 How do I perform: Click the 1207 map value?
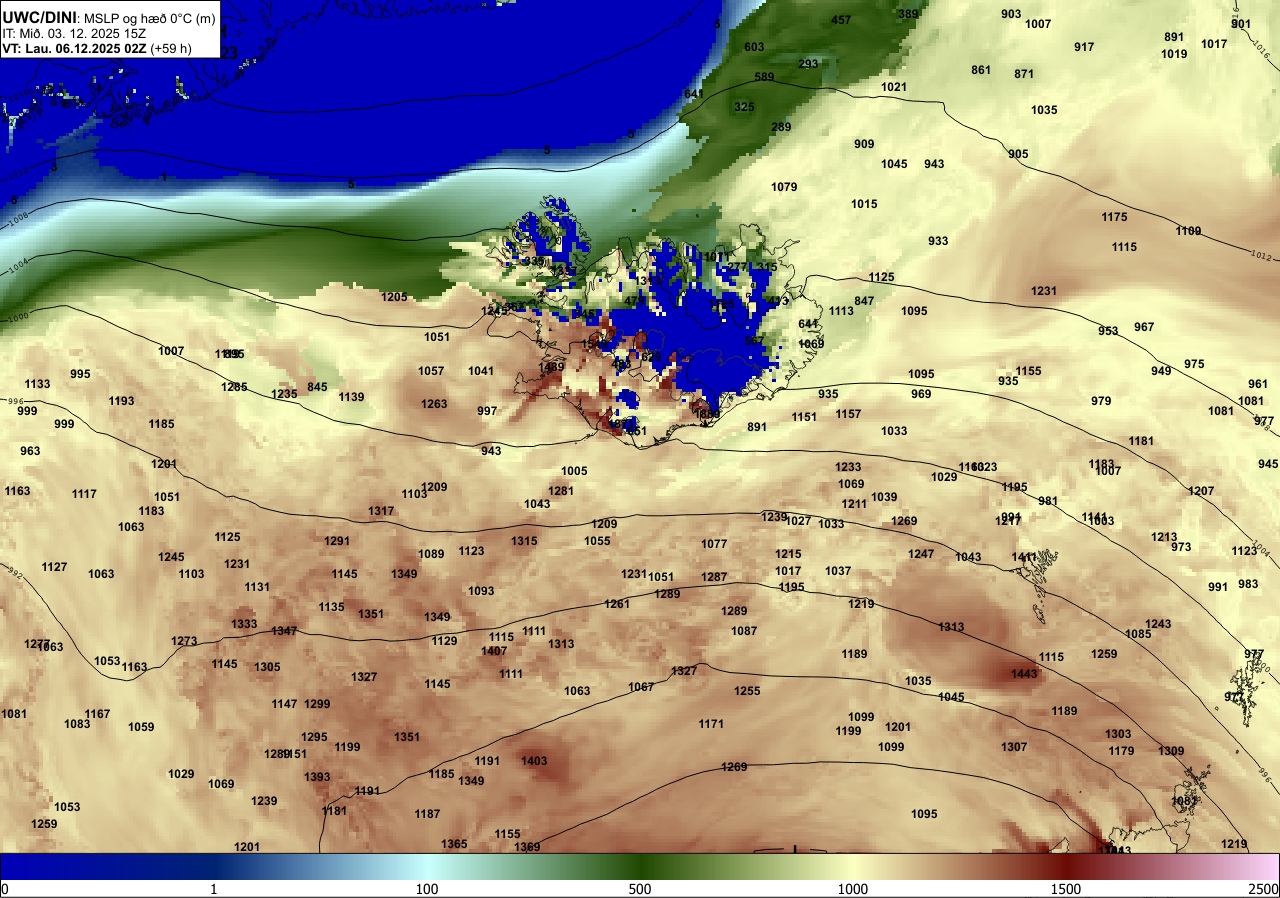coord(1201,491)
